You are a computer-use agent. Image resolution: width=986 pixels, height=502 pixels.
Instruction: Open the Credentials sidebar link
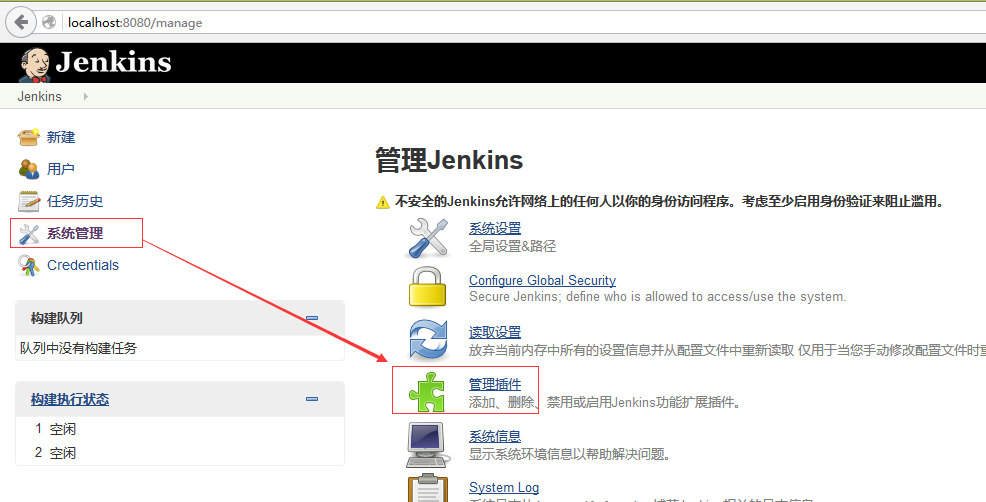click(x=83, y=265)
